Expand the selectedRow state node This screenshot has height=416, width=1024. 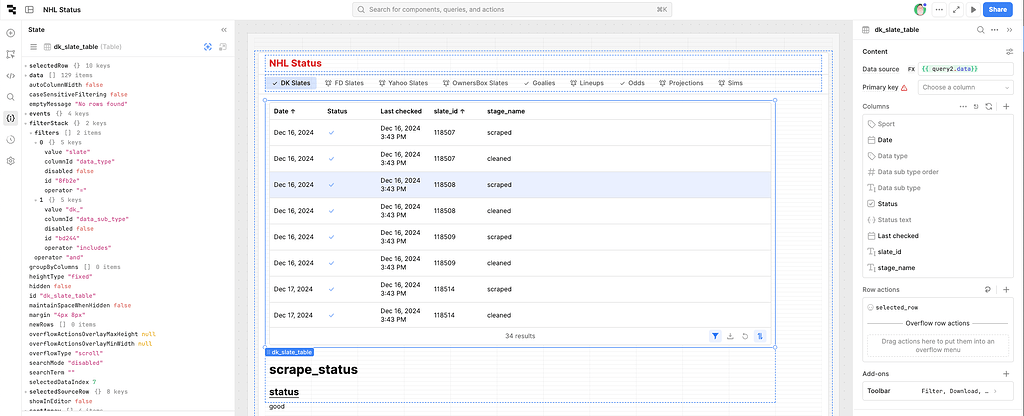(25, 67)
